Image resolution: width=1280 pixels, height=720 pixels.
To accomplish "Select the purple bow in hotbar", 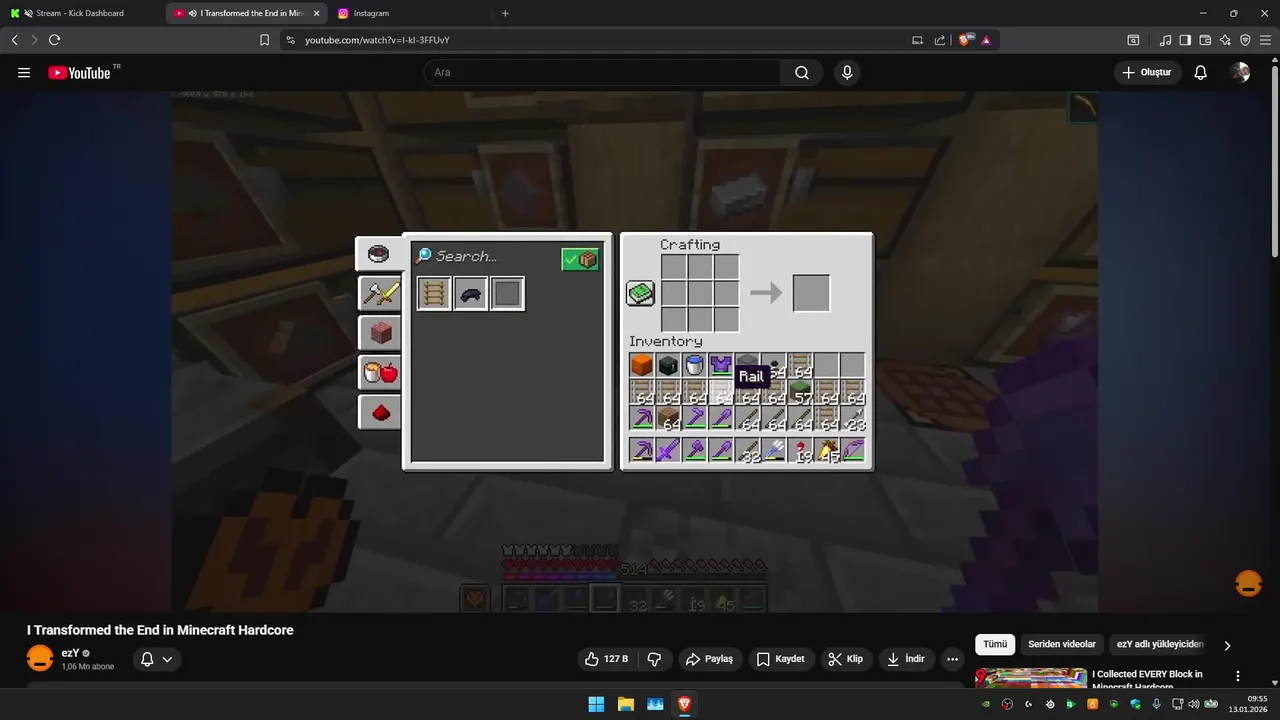I will point(853,450).
